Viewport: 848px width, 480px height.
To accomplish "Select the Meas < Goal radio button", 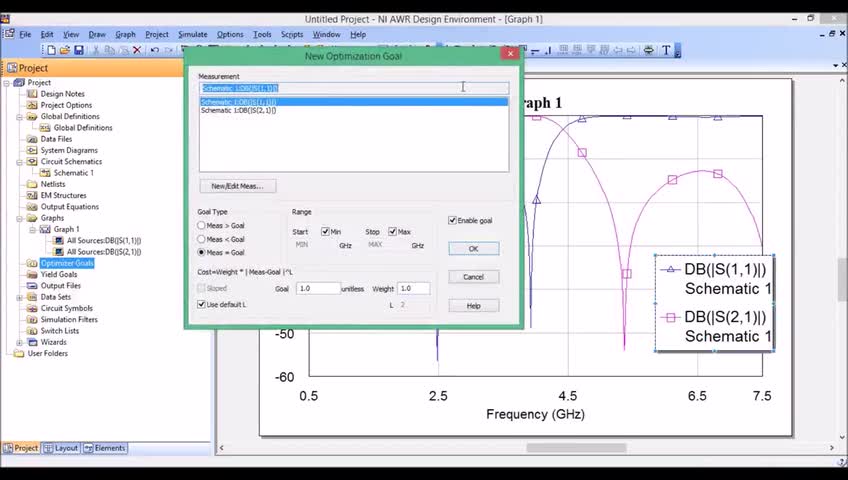I will click(201, 239).
